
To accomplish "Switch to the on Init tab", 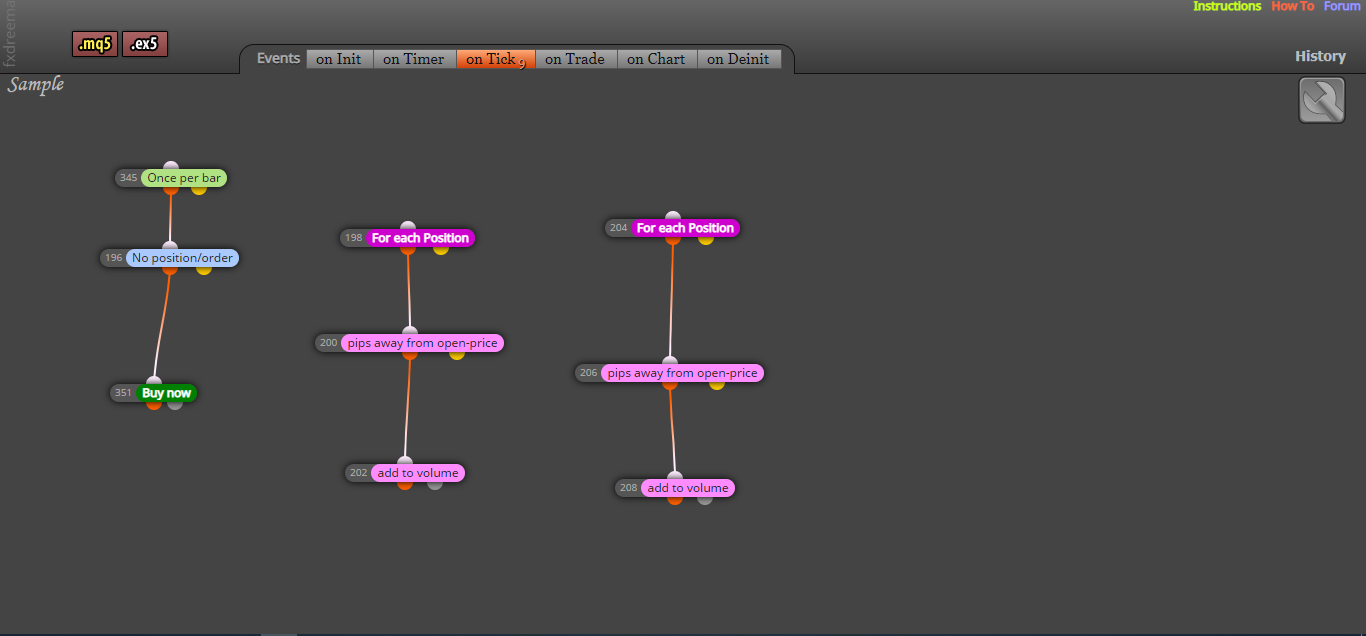I will (x=339, y=59).
